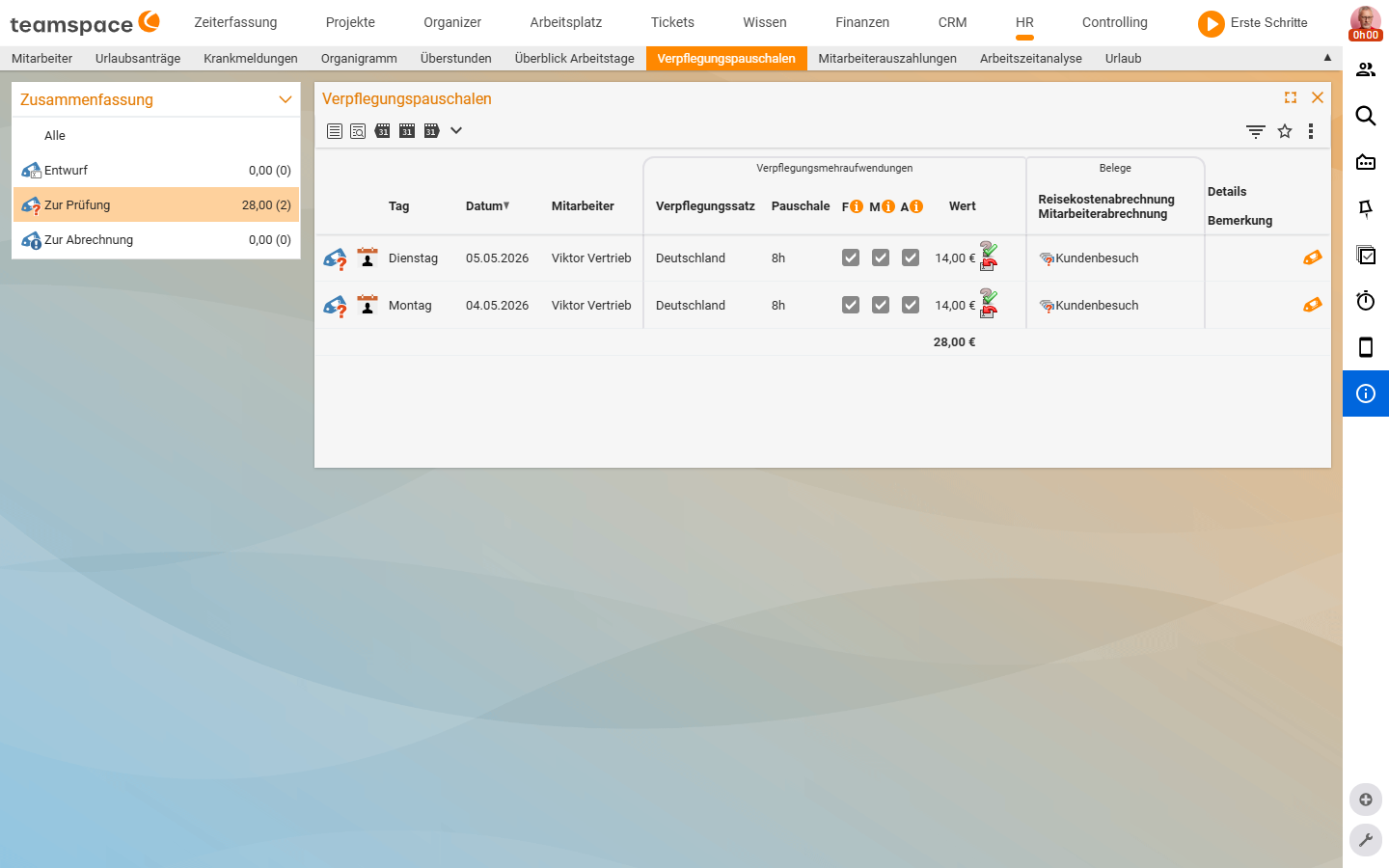Open the filter icon in Verpflegungspauschalen panel
The width and height of the screenshot is (1389, 868).
coord(1256,131)
